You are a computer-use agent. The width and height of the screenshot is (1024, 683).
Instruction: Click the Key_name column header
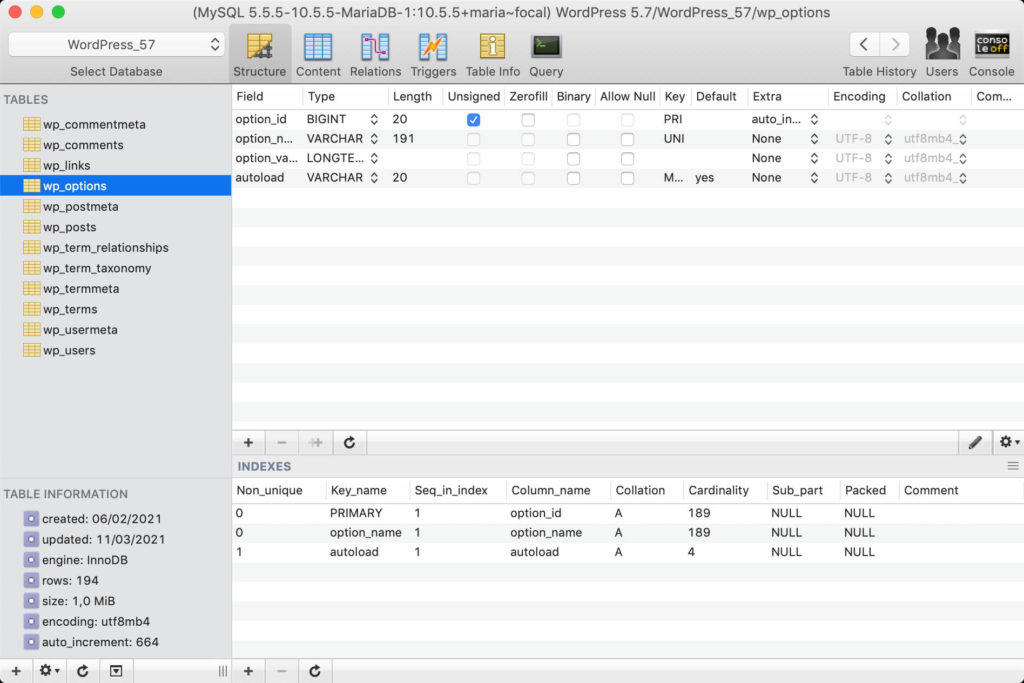pyautogui.click(x=368, y=490)
